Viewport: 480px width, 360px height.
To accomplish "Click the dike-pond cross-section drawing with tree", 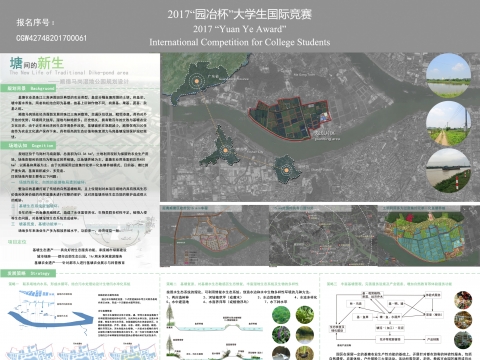I will pyautogui.click(x=215, y=318).
